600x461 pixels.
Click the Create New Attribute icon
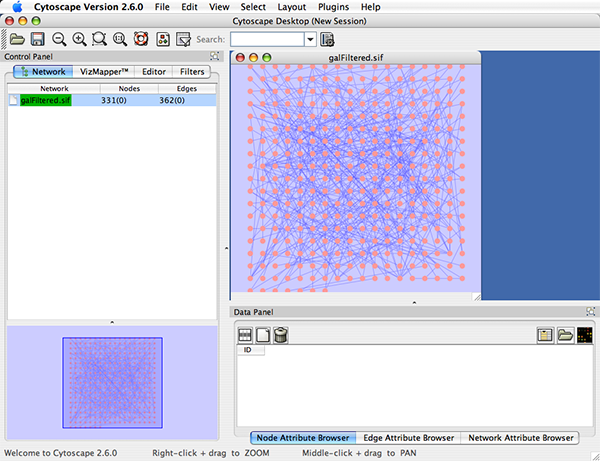click(x=263, y=335)
